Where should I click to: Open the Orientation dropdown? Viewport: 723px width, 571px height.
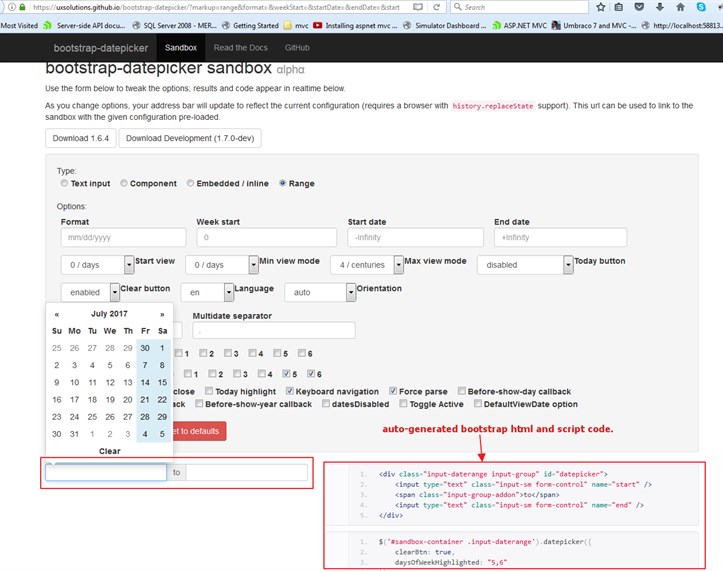(320, 292)
